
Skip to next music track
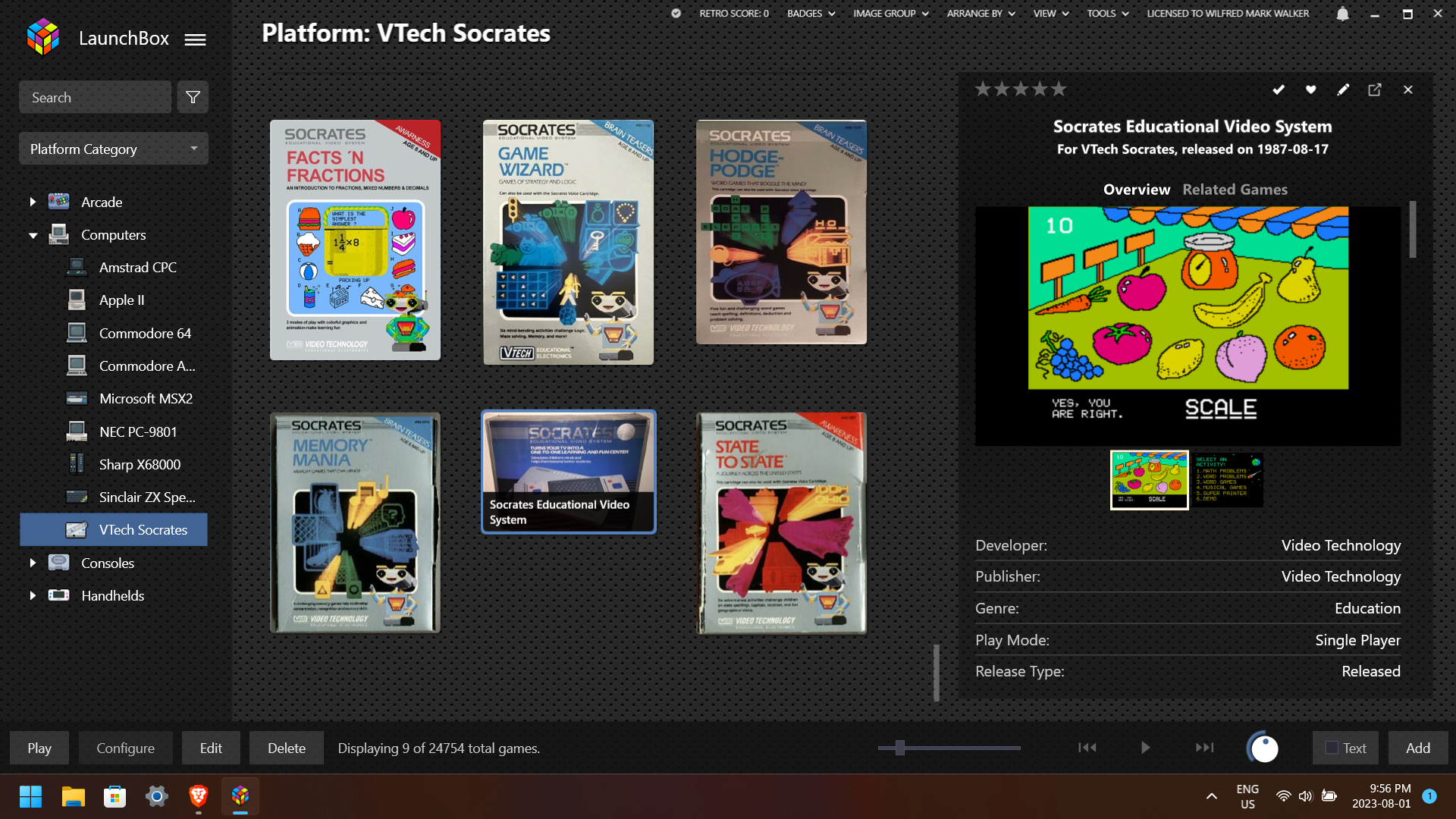(1204, 748)
